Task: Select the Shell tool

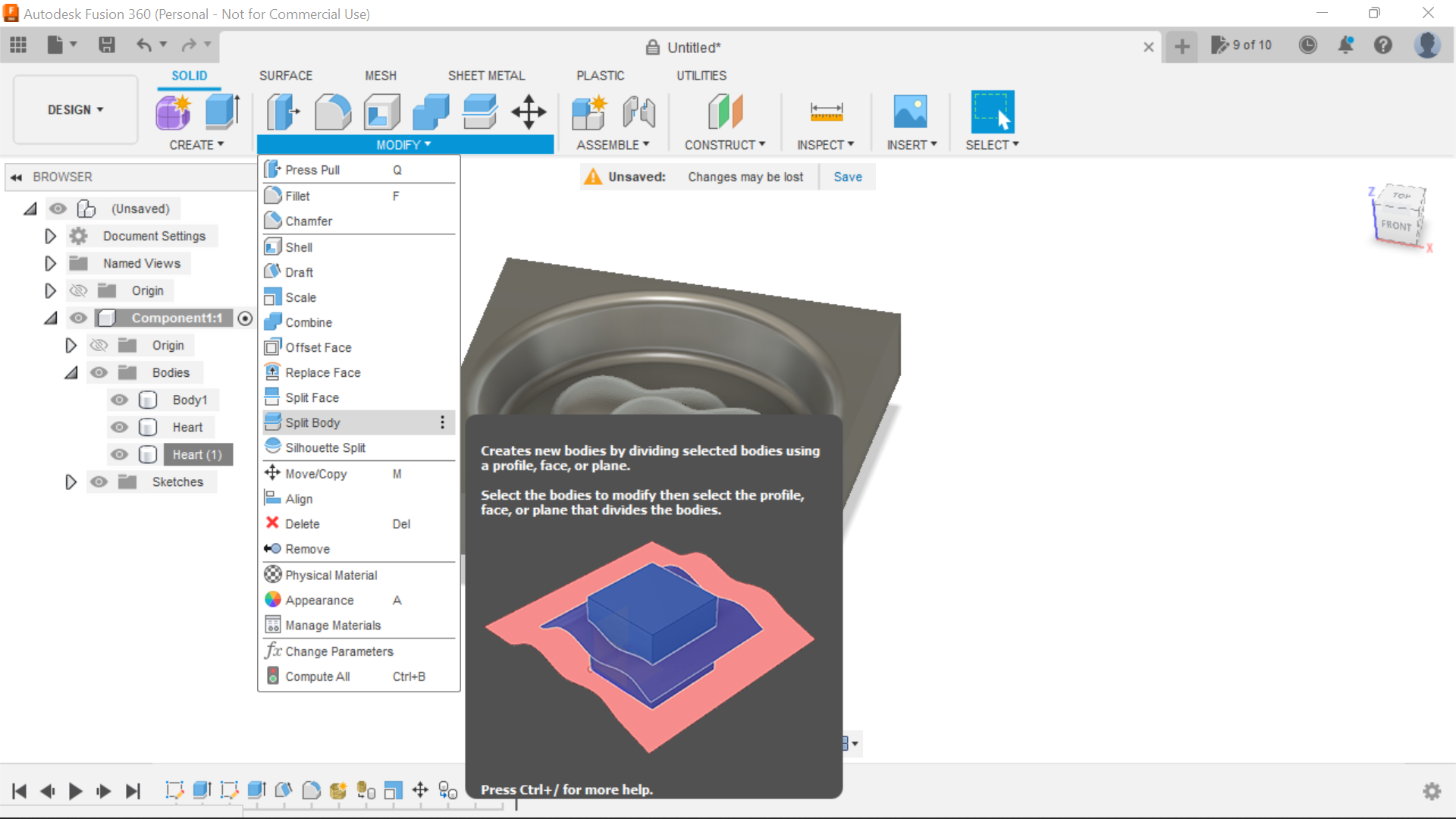Action: click(298, 246)
